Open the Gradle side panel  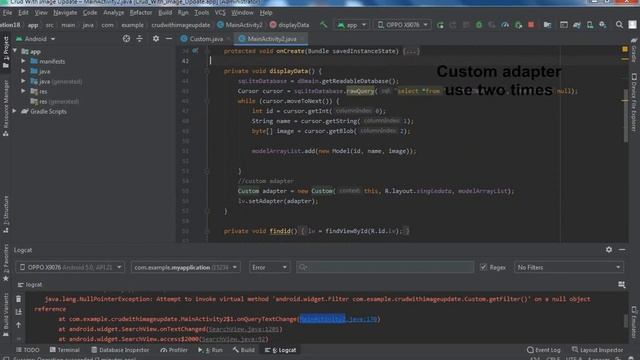click(x=634, y=49)
